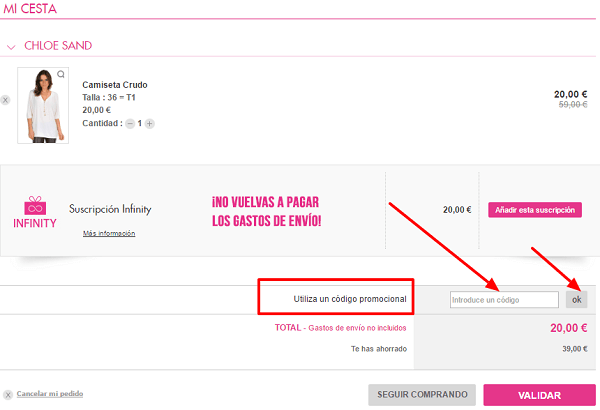Decrease quantity with the minus button
The image size is (600, 410).
tap(130, 124)
